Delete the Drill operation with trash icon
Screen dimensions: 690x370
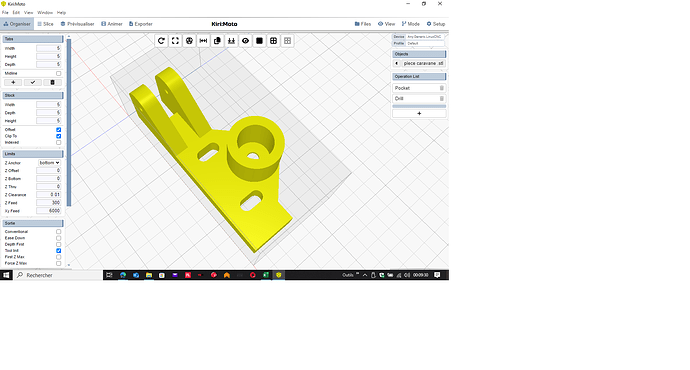coord(442,99)
